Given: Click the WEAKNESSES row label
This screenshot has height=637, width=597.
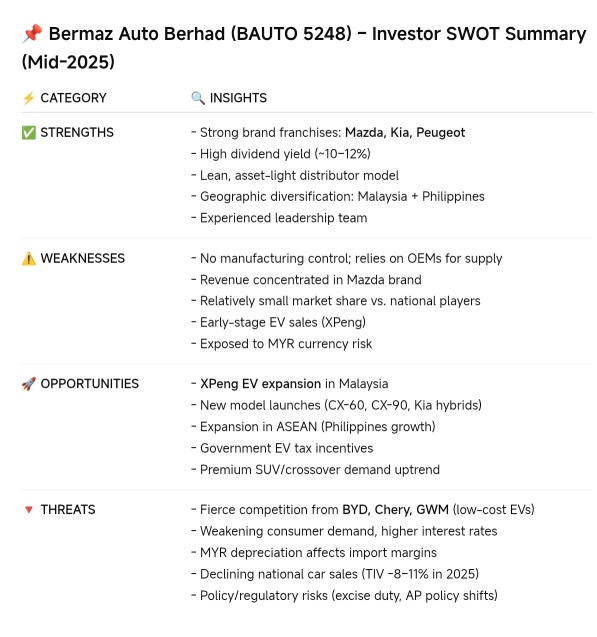Looking at the screenshot, I should pos(83,258).
